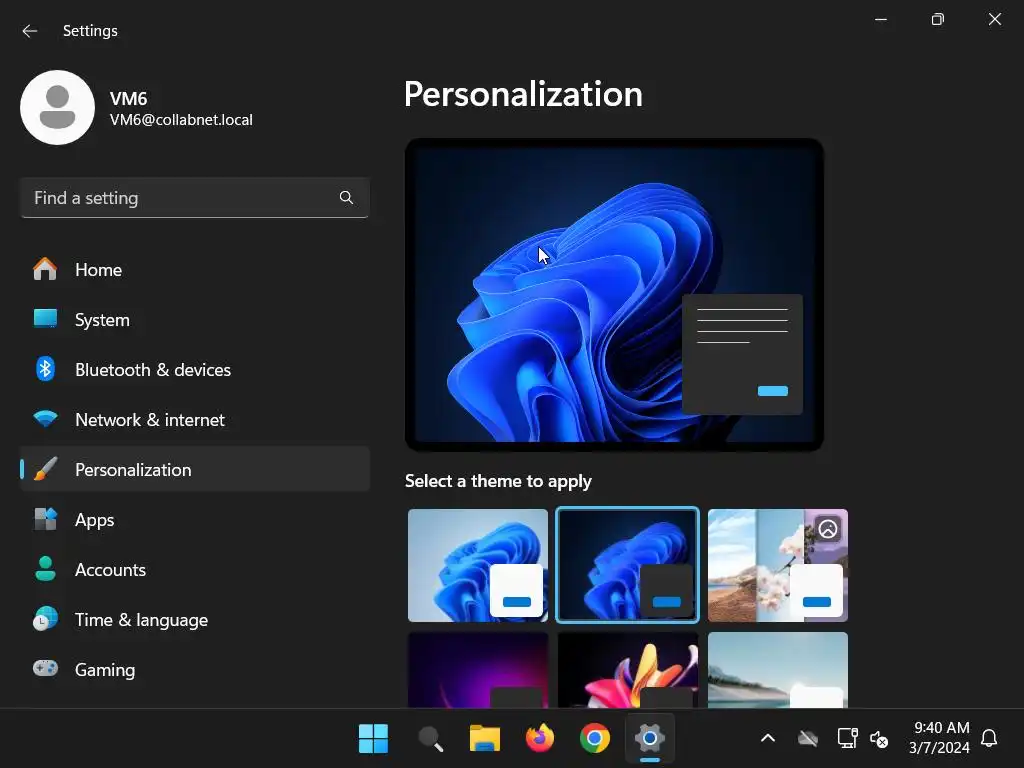
Task: Apply the spotlight flowers theme
Action: pos(778,566)
